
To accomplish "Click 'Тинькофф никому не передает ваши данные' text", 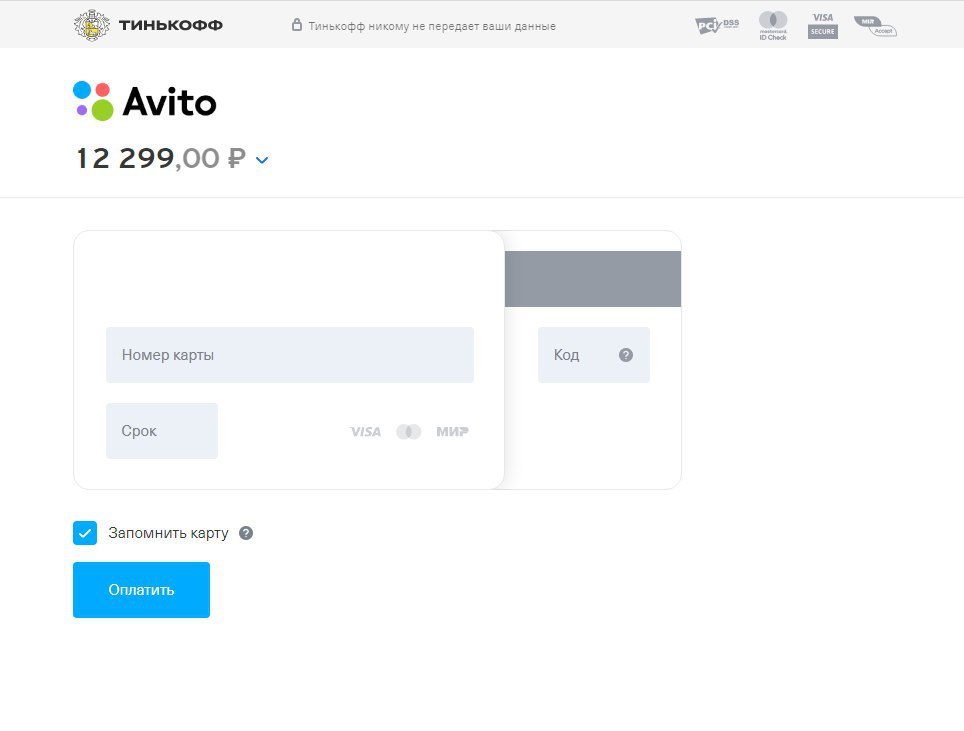I will coord(432,26).
